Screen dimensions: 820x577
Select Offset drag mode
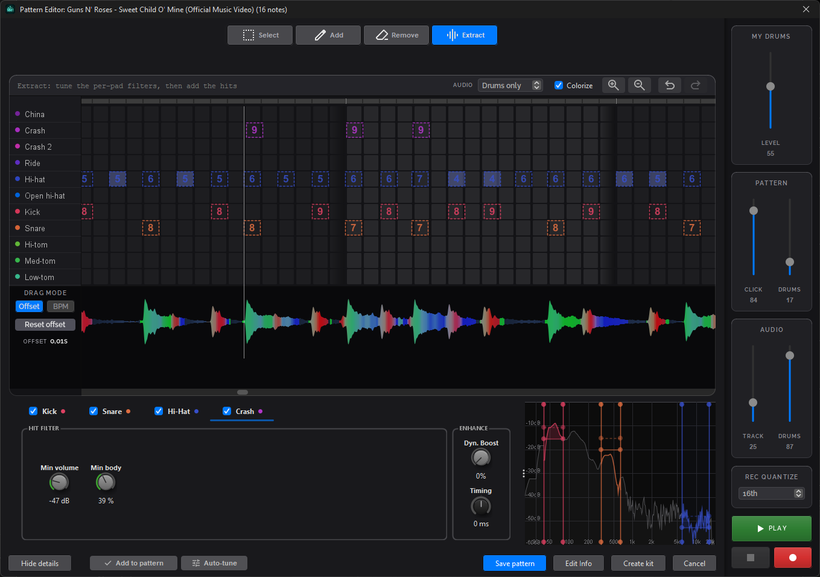point(29,307)
